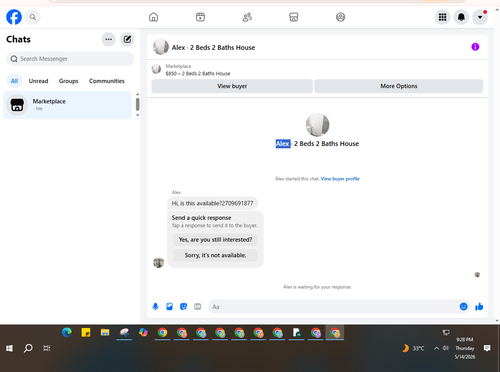
Task: Open the Video tab icon
Action: [200, 17]
